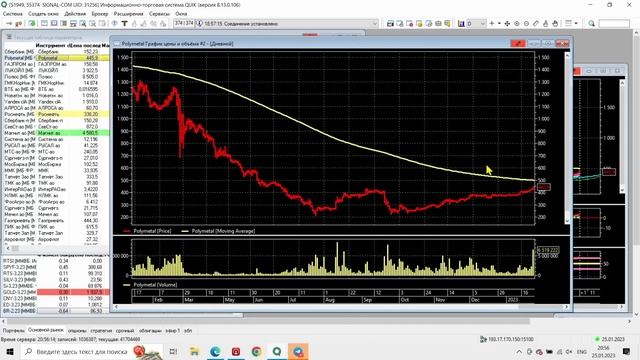Click the magnifier search icon next to the search box
The width and height of the screenshot is (640, 360).
click(x=591, y=24)
